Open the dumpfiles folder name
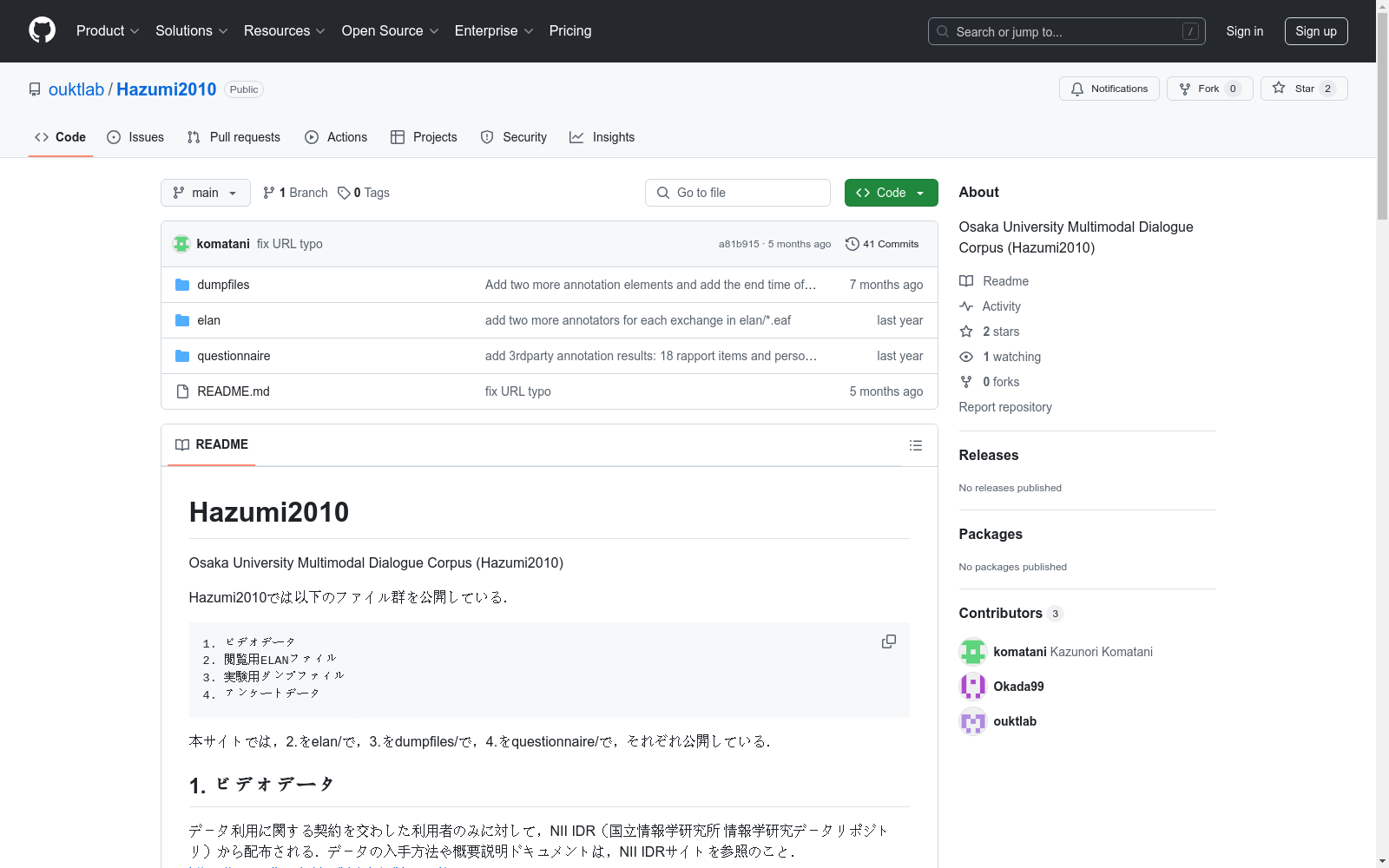The width and height of the screenshot is (1389, 868). pos(223,285)
